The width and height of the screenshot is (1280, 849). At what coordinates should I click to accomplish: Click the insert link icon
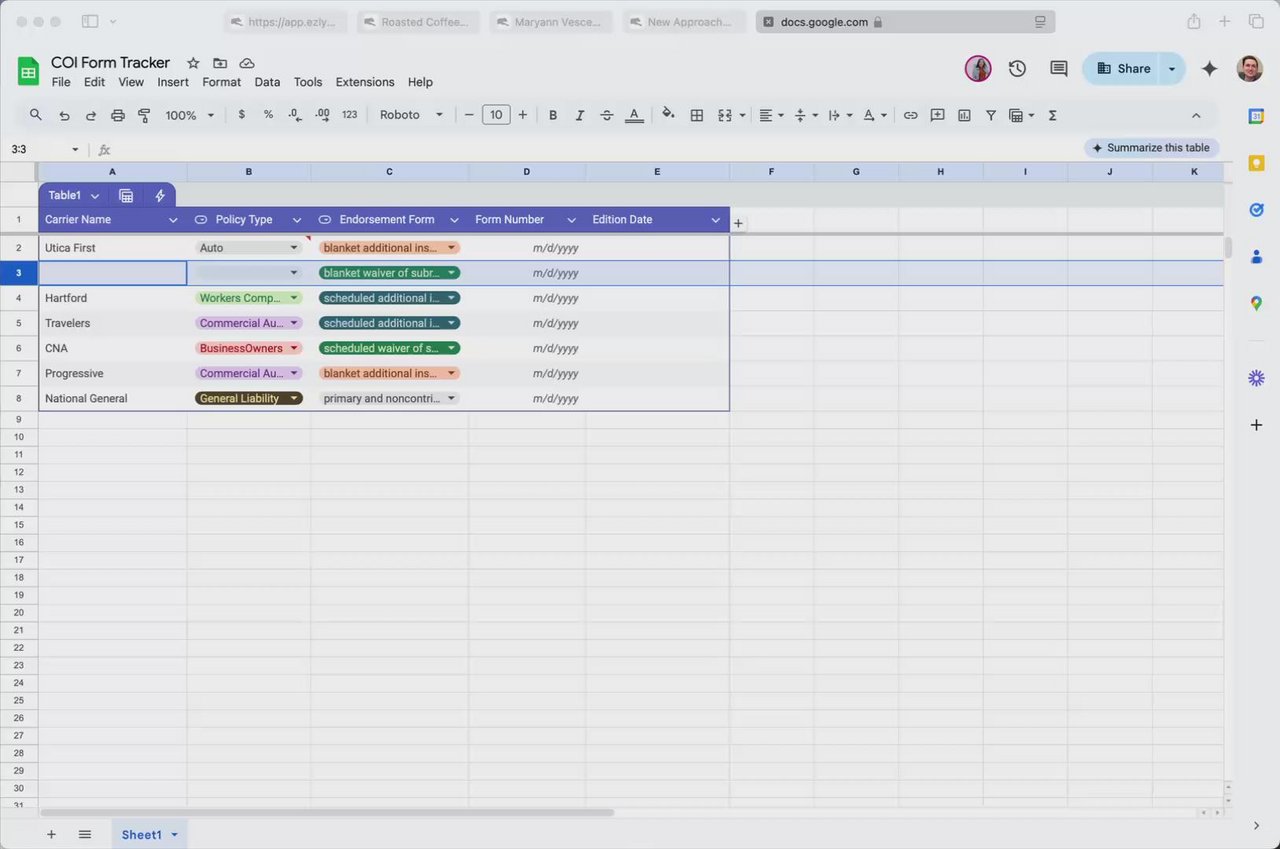[910, 115]
